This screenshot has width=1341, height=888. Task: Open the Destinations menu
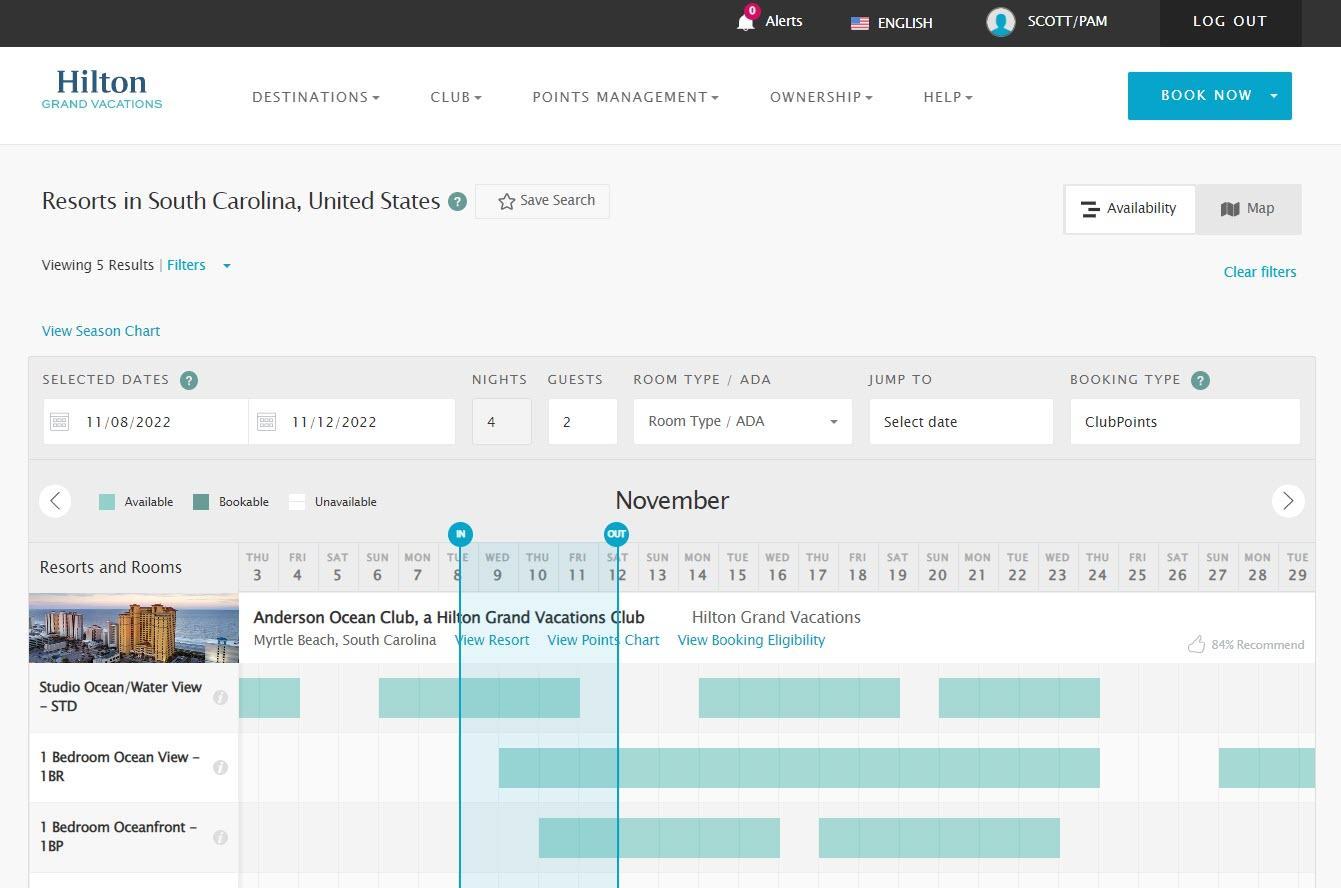coord(315,97)
